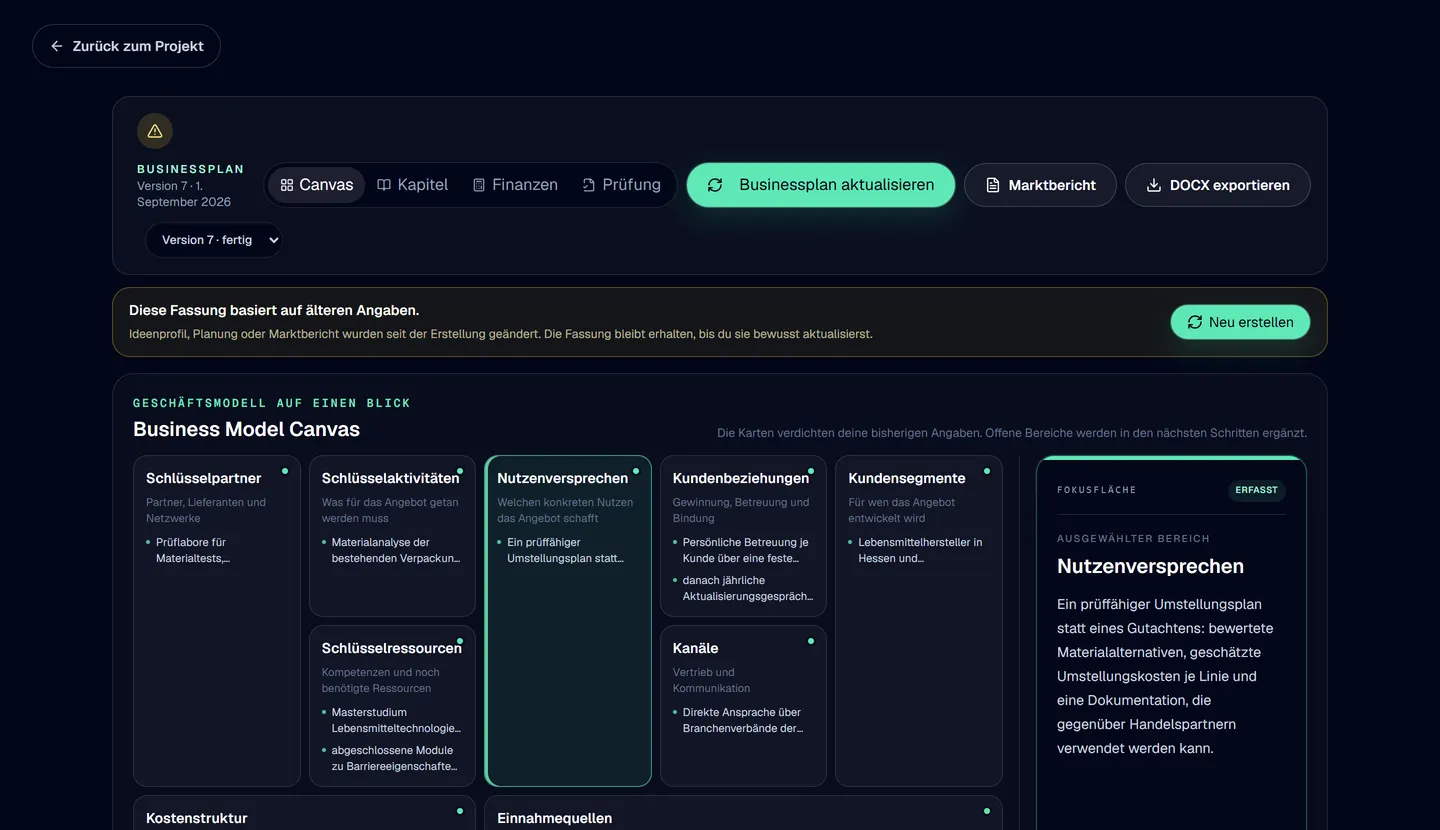1440x830 pixels.
Task: Click the refresh icon in Neu erstellen
Action: tap(1194, 322)
